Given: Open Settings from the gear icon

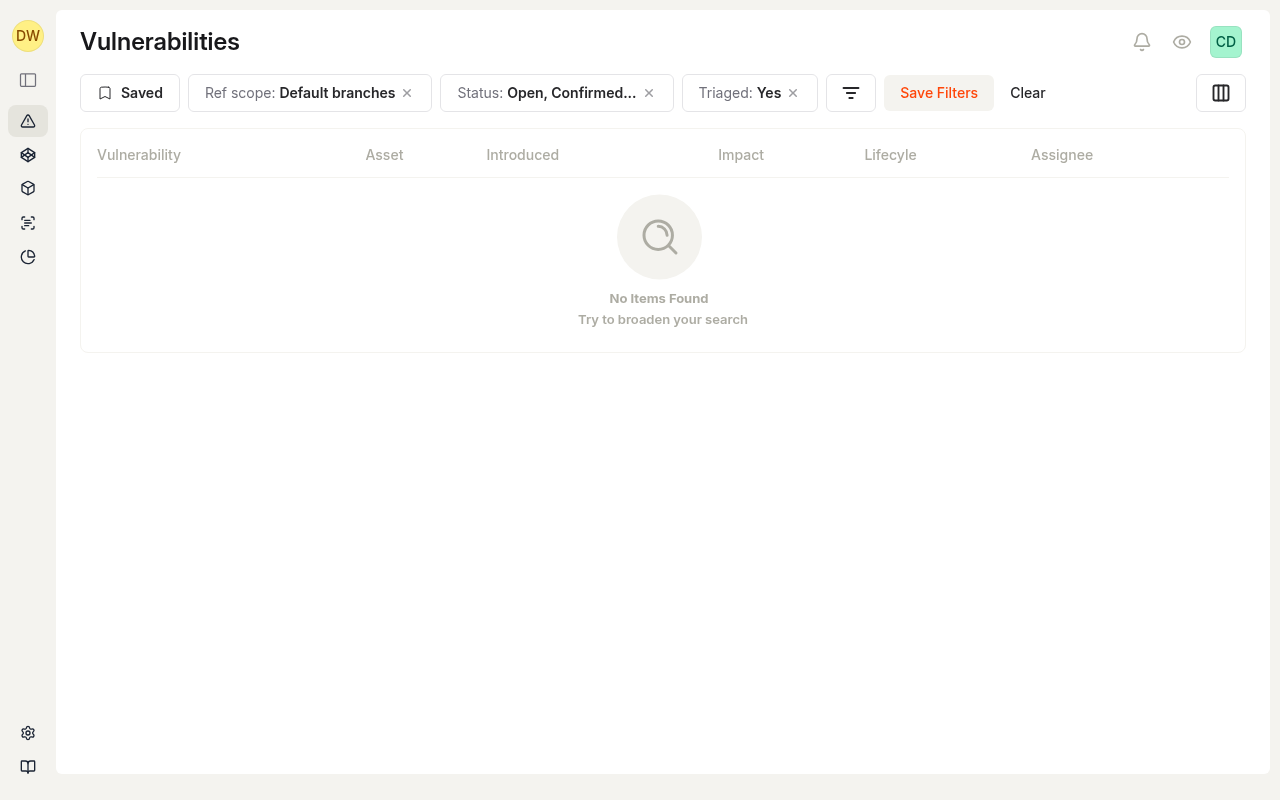Looking at the screenshot, I should point(27,733).
